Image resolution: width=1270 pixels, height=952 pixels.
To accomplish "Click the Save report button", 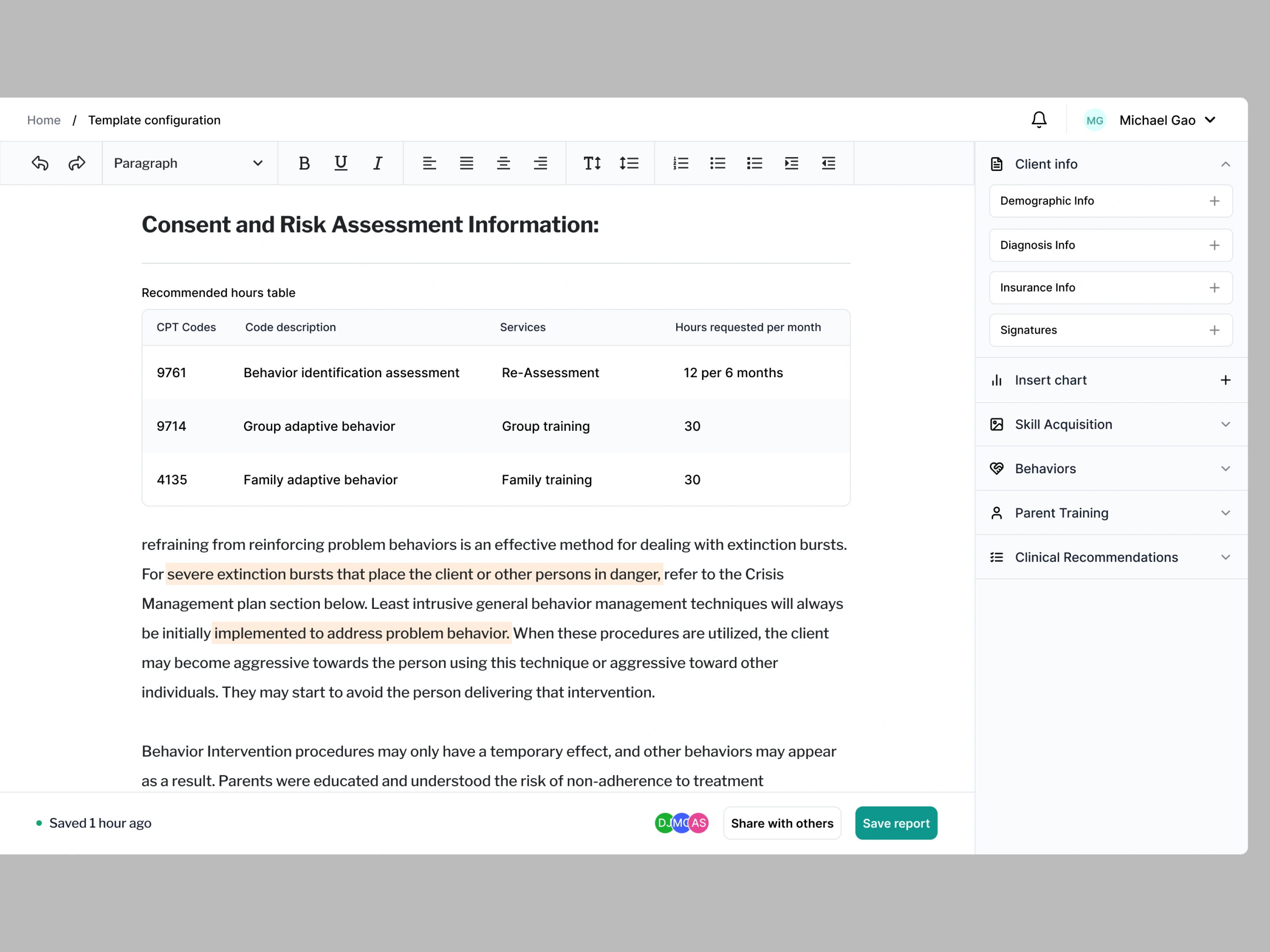I will click(896, 823).
